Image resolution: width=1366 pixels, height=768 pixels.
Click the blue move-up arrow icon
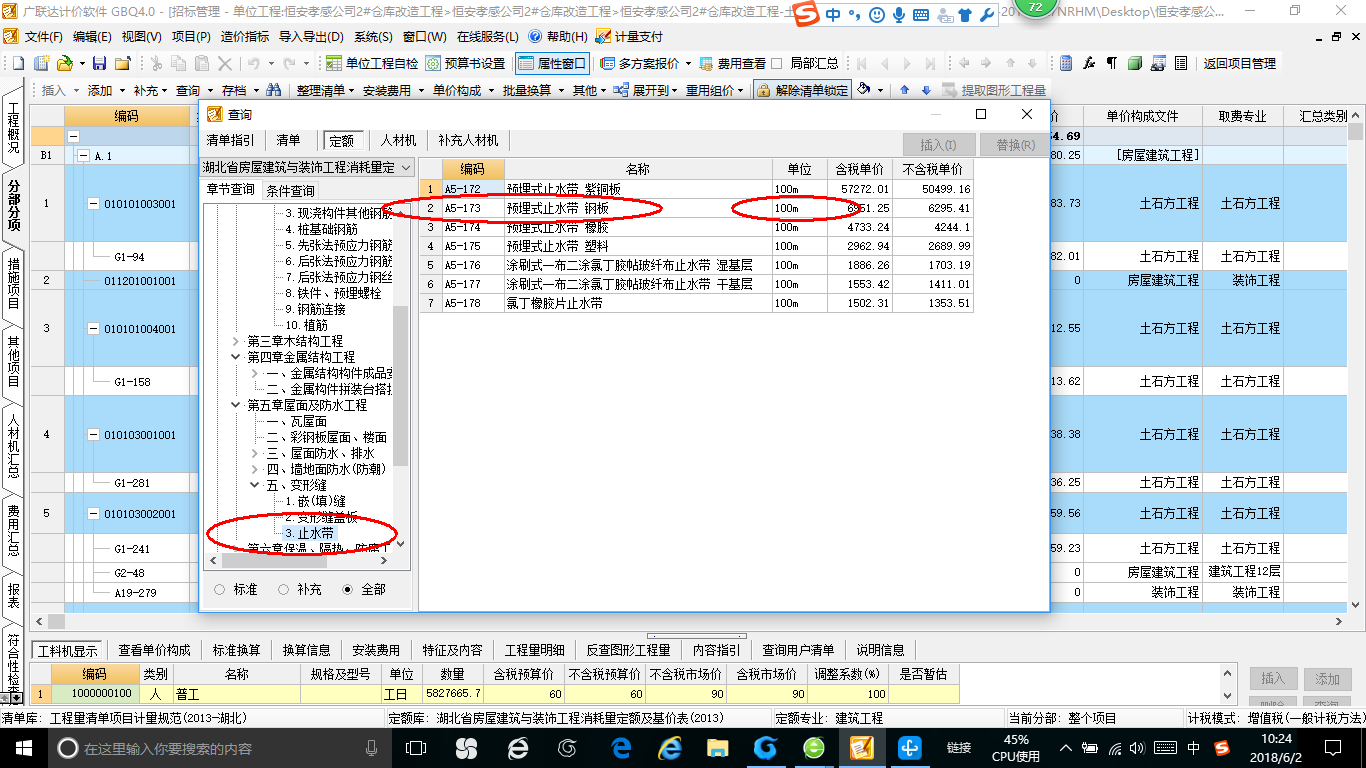pyautogui.click(x=905, y=90)
